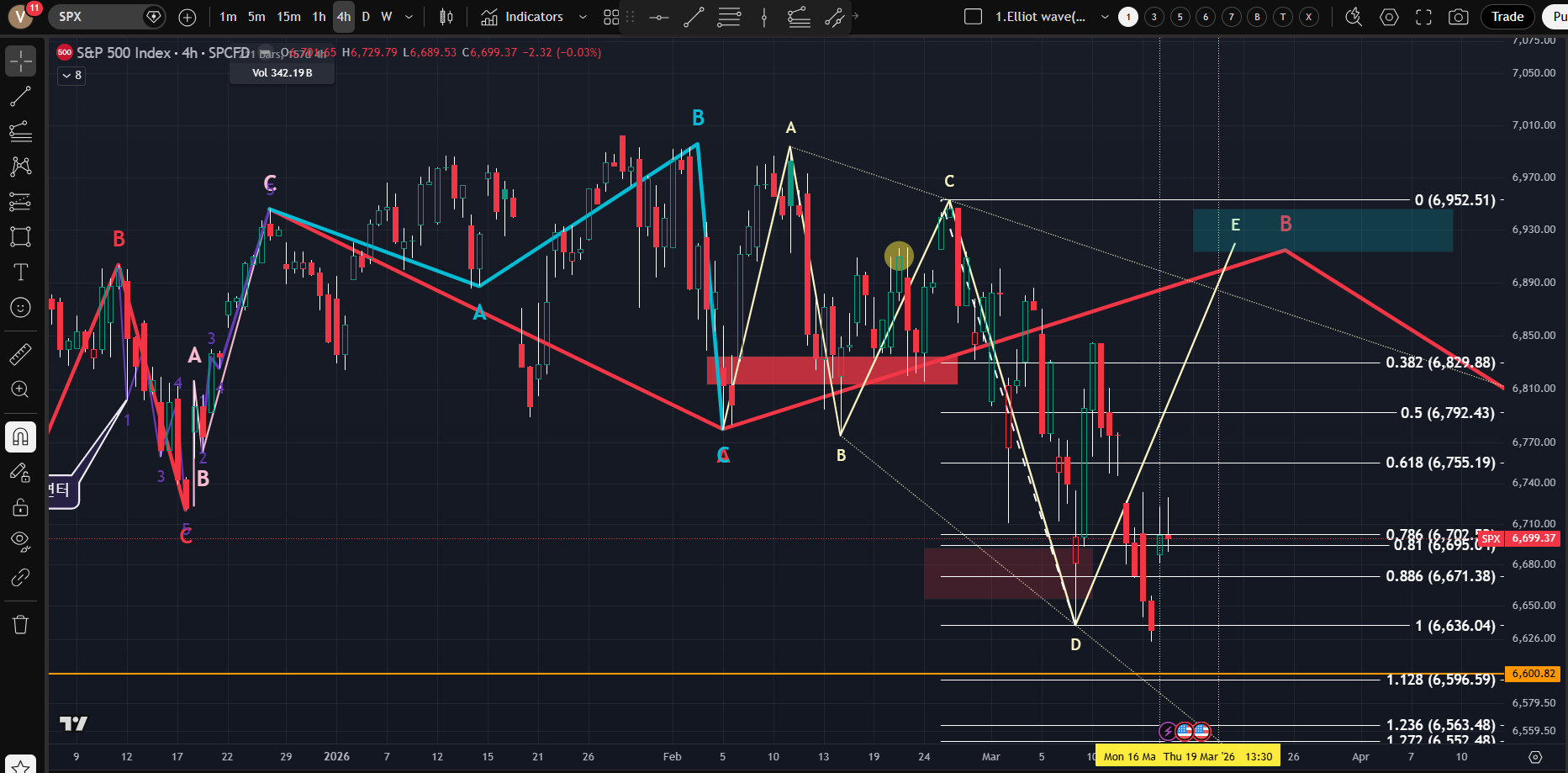Enter fullscreen mode
The width and height of the screenshot is (1568, 773).
[1423, 17]
